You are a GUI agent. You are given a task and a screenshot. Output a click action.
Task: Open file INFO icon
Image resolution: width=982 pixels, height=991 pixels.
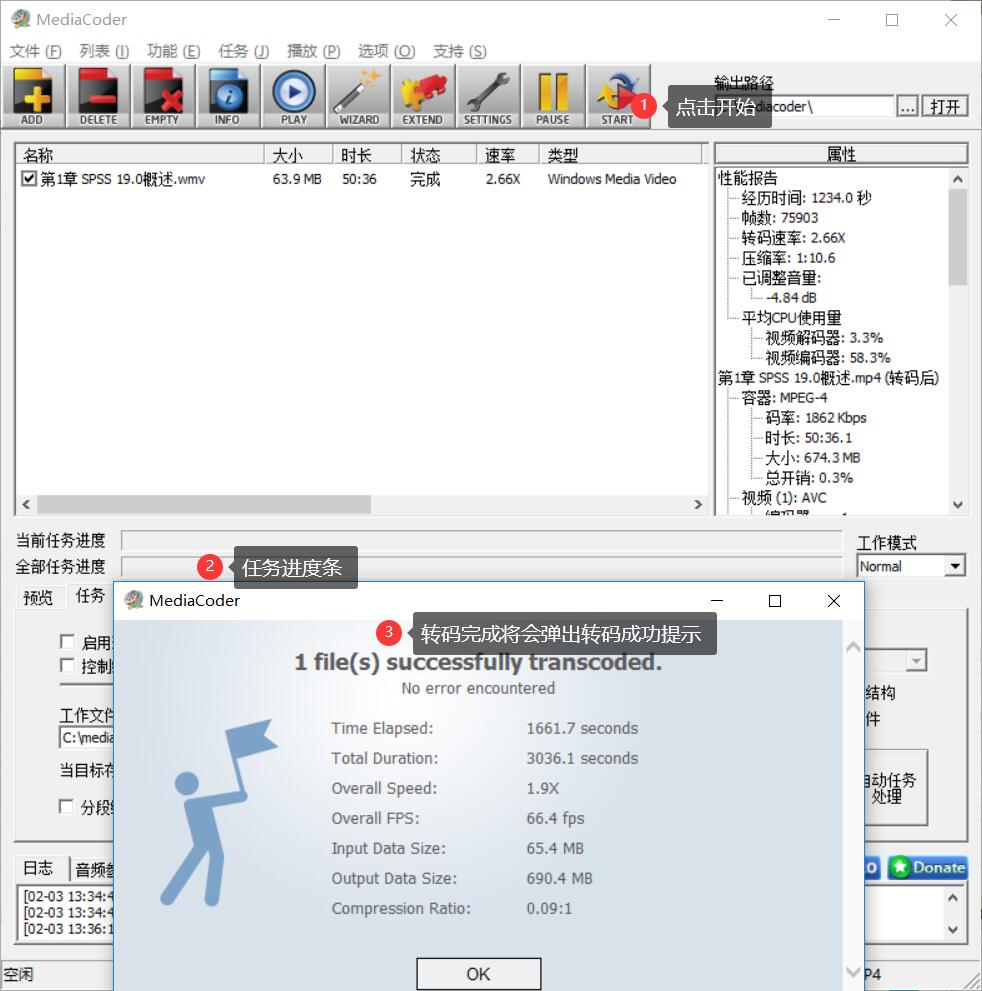click(227, 96)
